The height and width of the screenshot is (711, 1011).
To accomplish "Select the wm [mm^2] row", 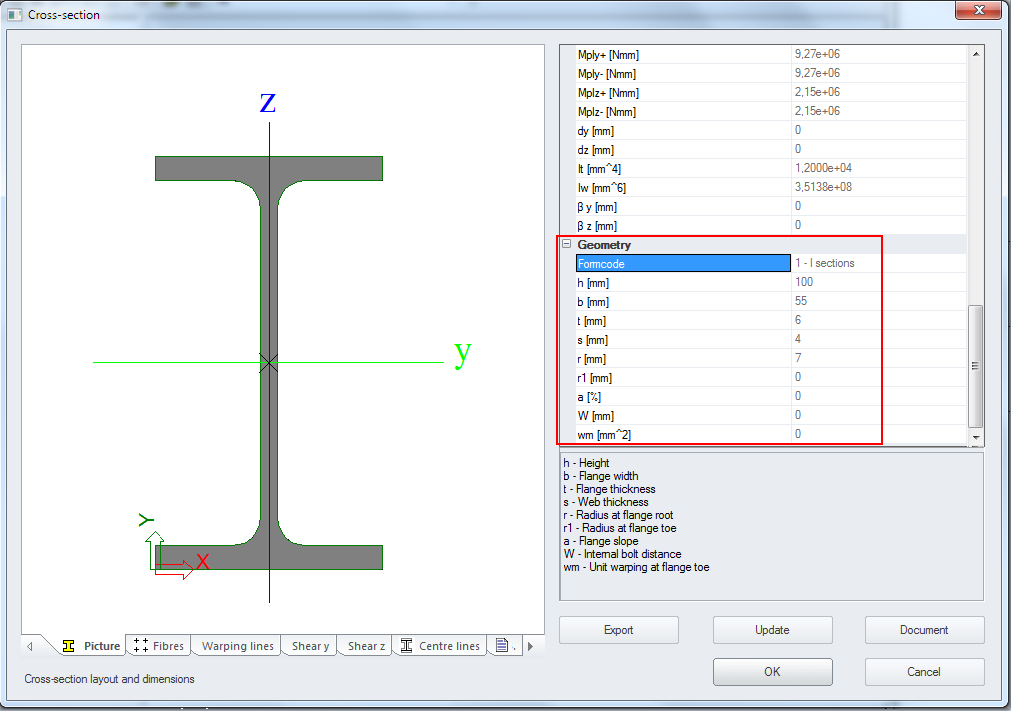I will 771,434.
